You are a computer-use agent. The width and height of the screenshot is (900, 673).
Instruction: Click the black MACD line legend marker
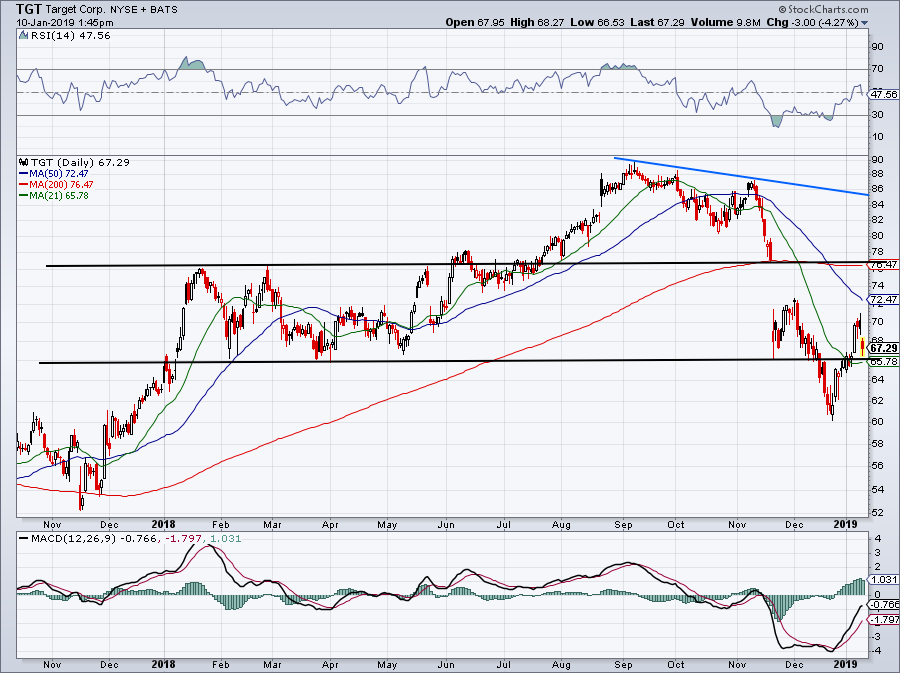click(23, 539)
